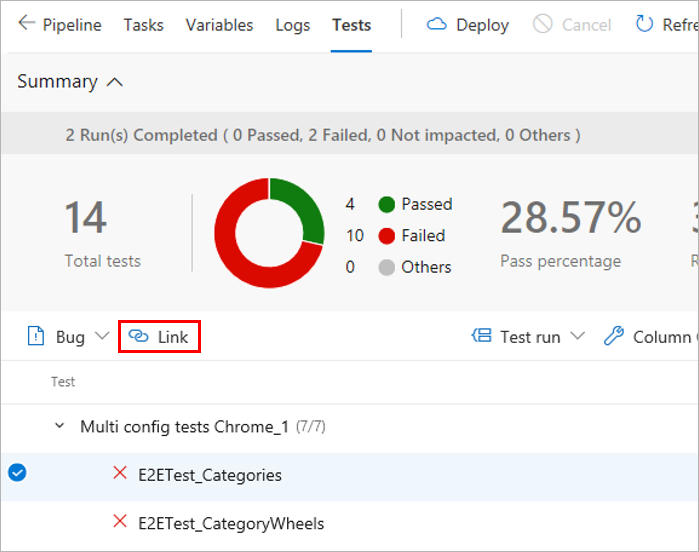Click the Link chain icon
699x552 pixels.
tap(138, 336)
